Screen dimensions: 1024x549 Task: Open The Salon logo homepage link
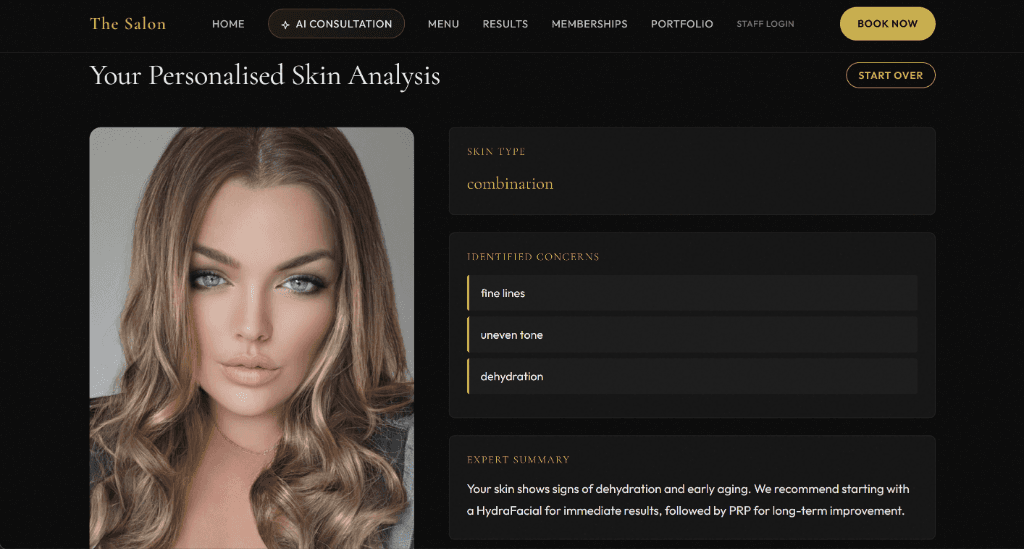(128, 24)
